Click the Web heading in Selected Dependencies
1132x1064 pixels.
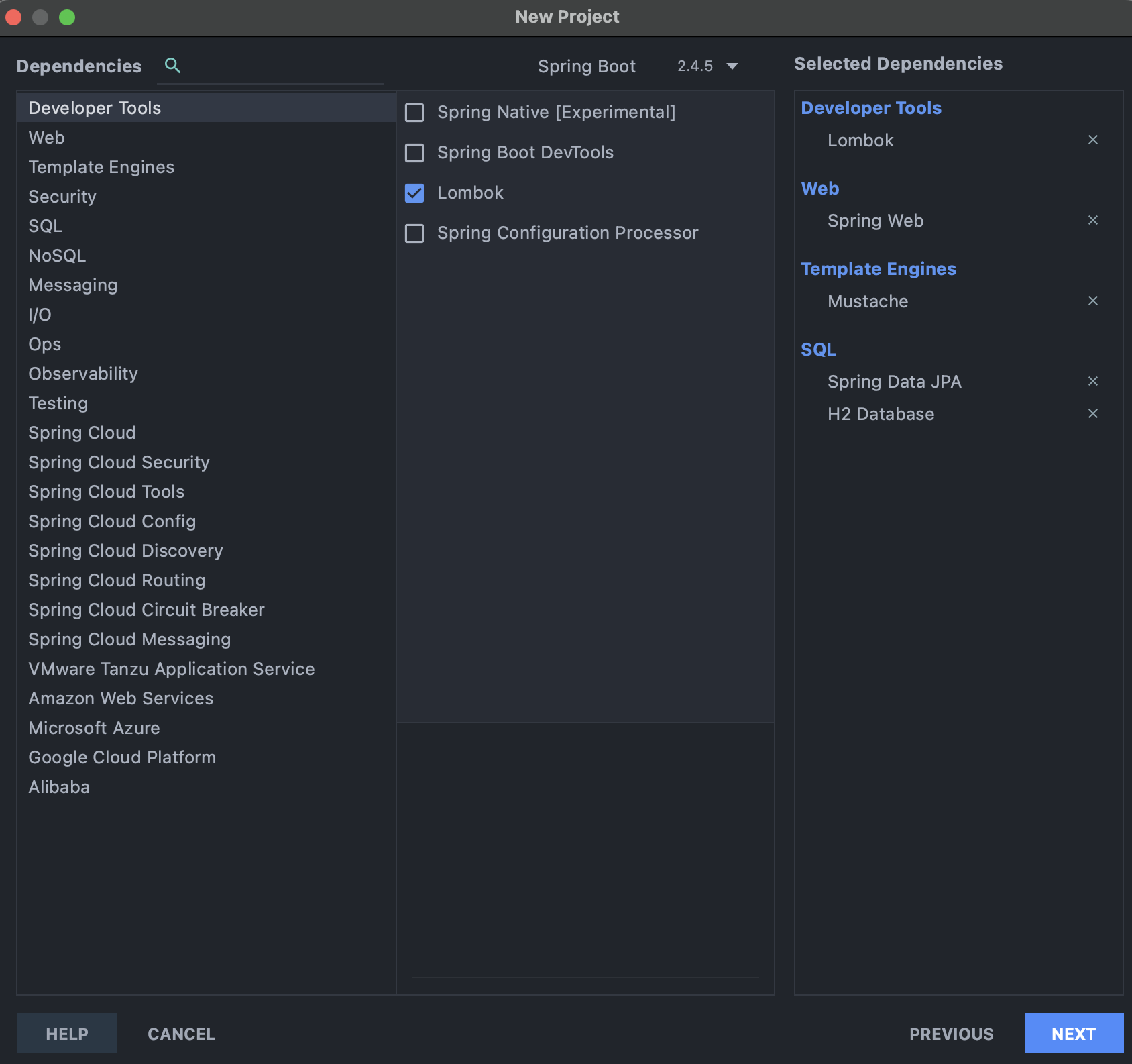coord(819,189)
